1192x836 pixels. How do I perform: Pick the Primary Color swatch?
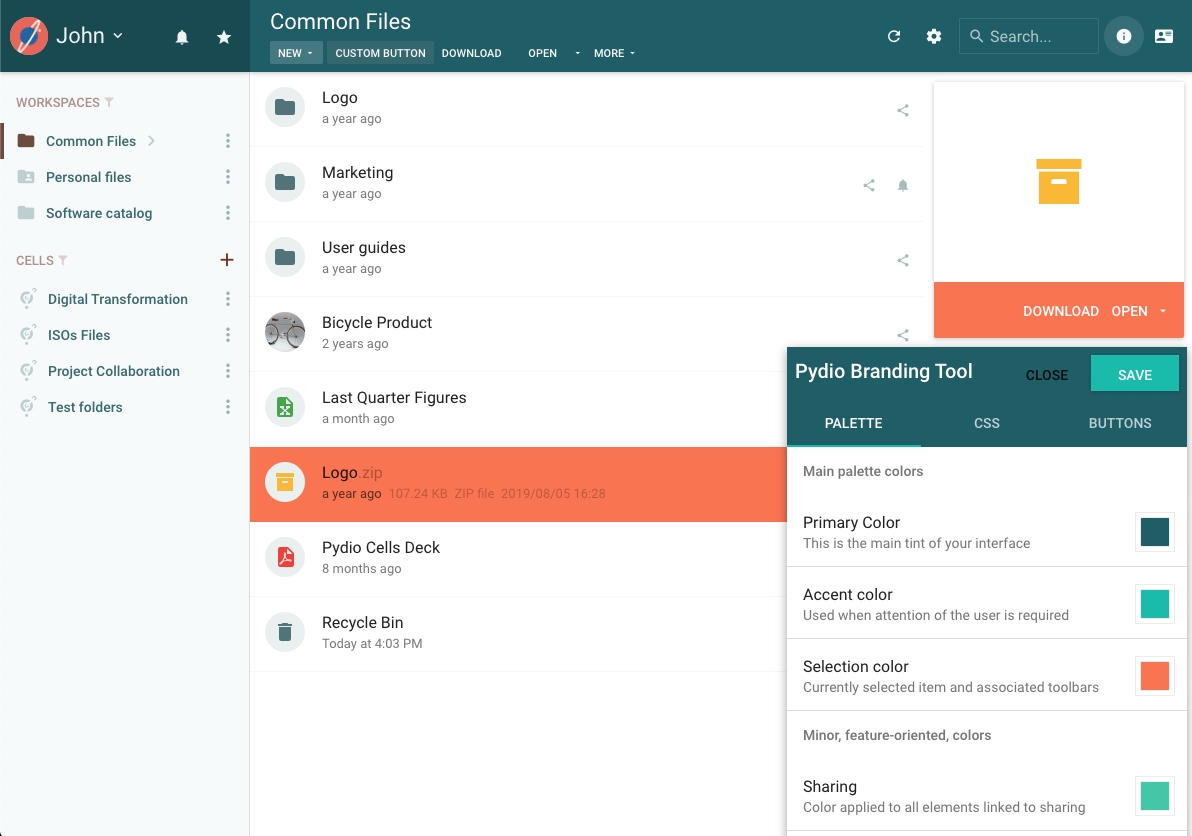tap(1154, 532)
